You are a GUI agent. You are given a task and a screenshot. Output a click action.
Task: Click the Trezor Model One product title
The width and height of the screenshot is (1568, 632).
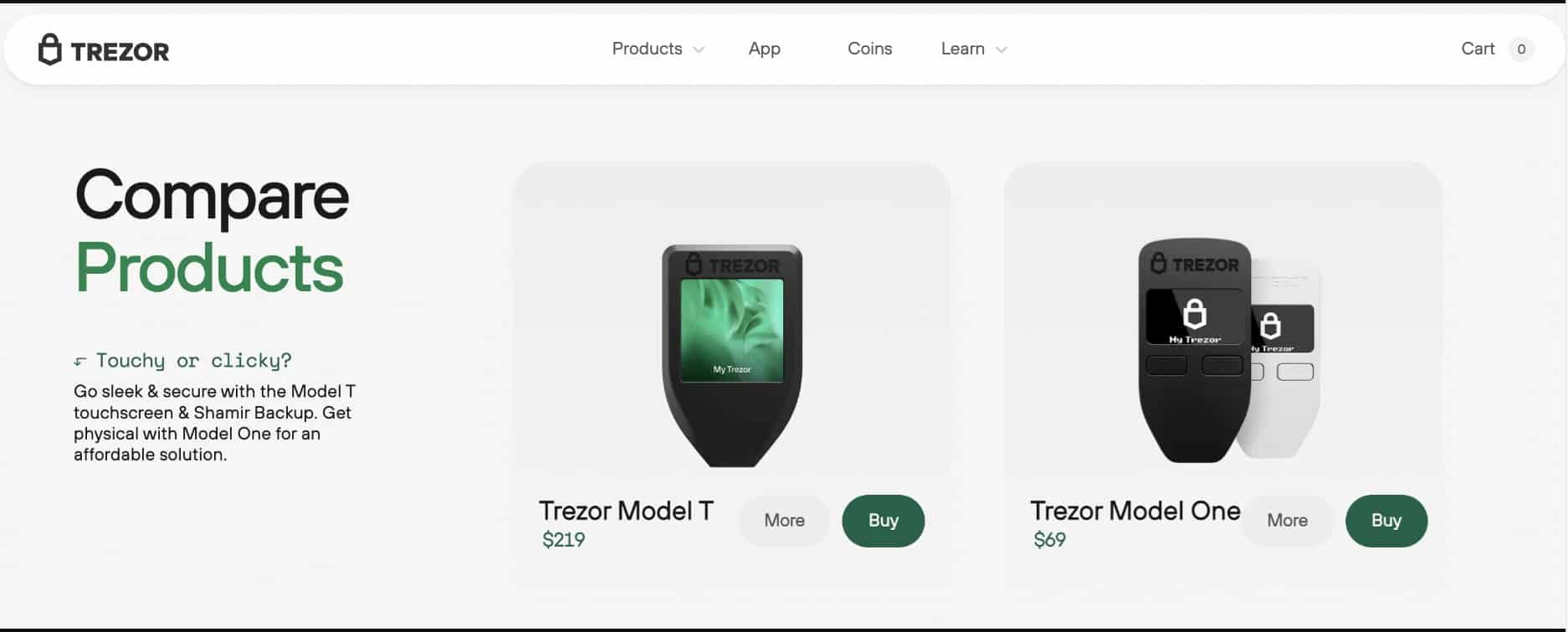tap(1135, 511)
